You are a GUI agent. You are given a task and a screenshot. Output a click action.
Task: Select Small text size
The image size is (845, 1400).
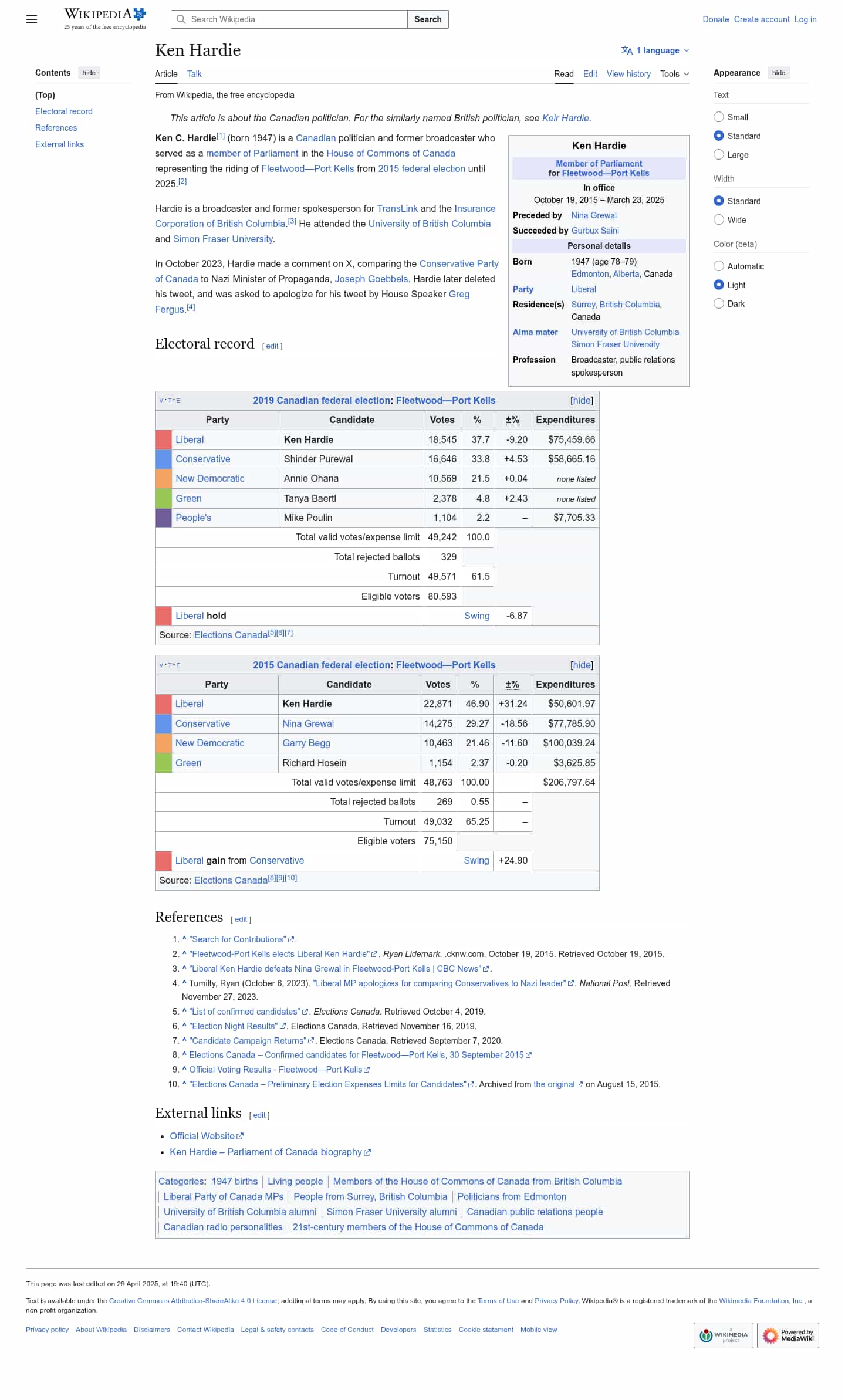(719, 117)
